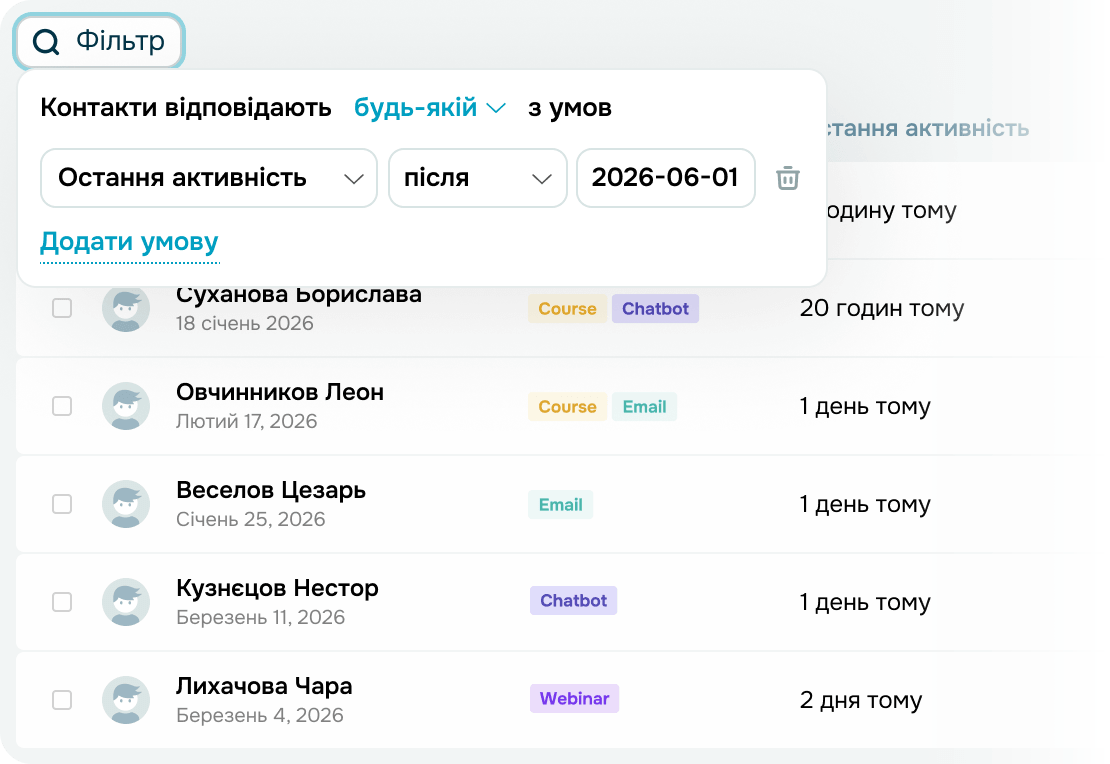Viewport: 1110px width, 764px height.
Task: Click '1 день тому' in Веселов Цезарь row
Action: click(x=865, y=504)
